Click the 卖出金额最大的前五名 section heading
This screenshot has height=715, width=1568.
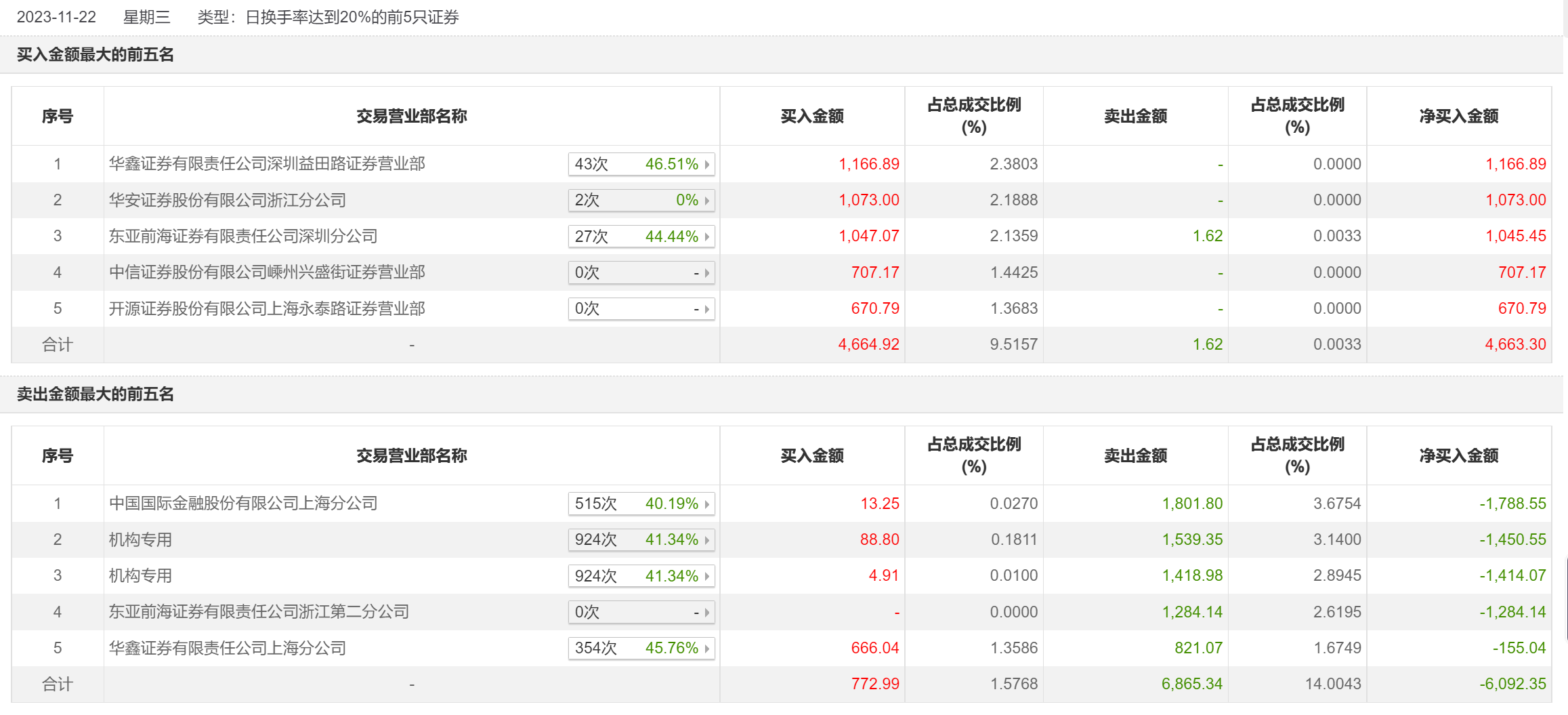(x=96, y=394)
